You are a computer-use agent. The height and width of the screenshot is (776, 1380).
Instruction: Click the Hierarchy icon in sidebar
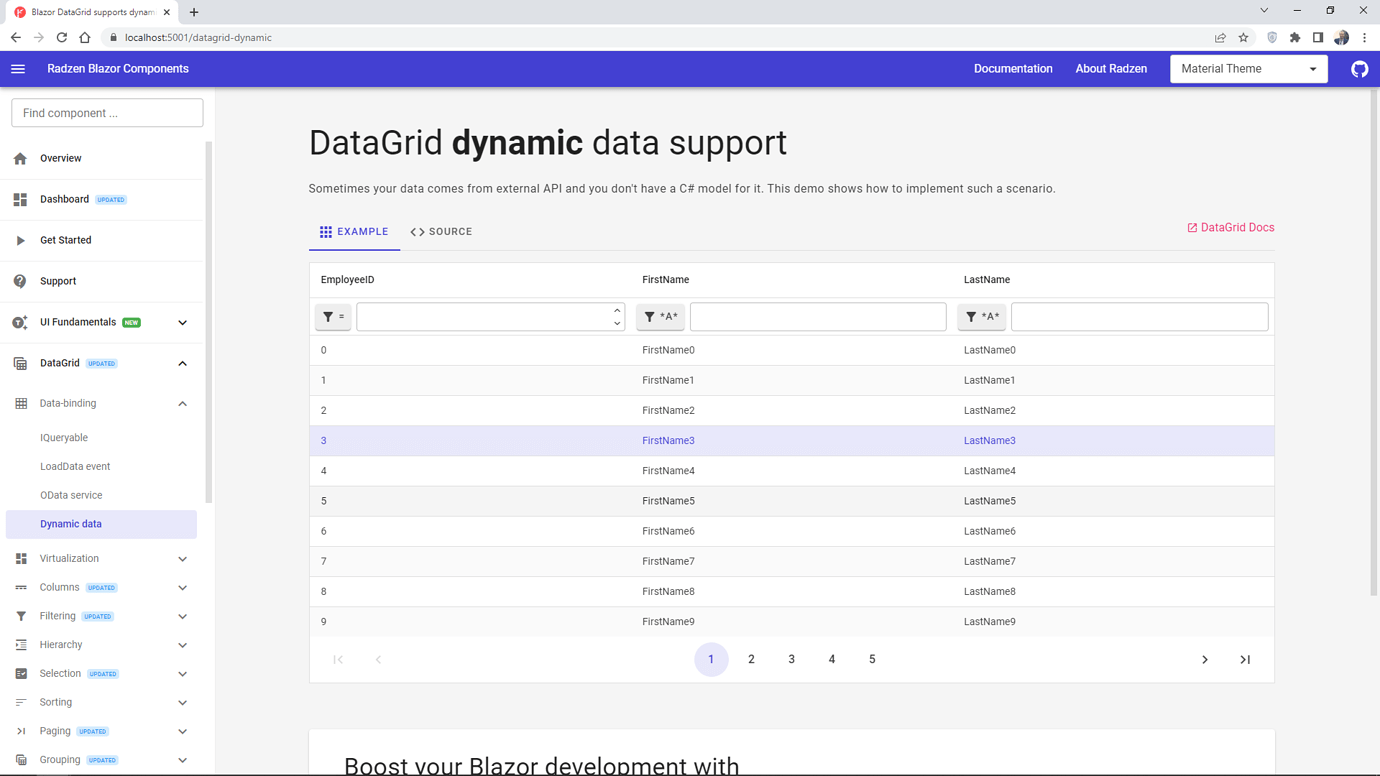click(21, 645)
